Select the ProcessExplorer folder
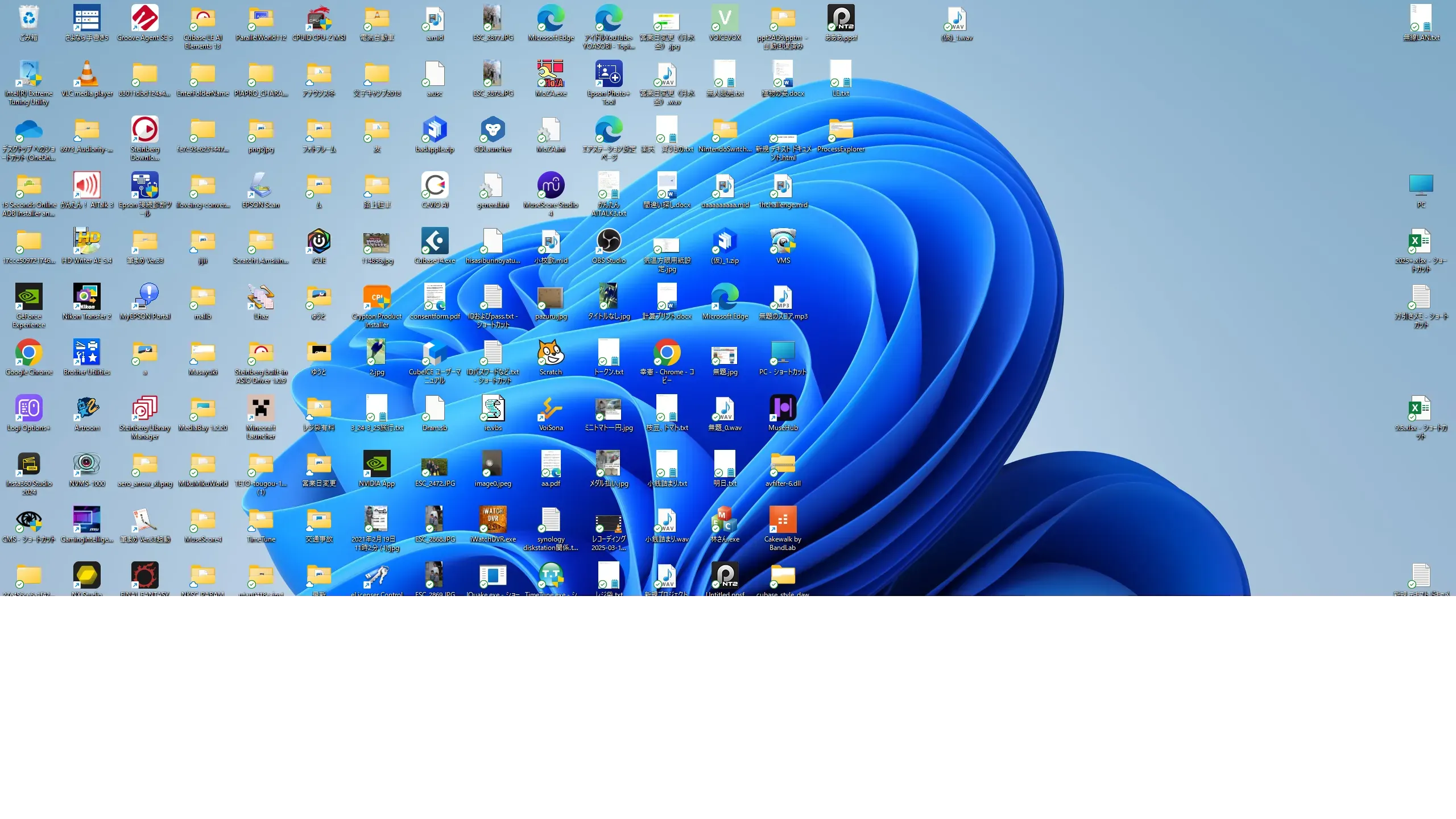Image resolution: width=1456 pixels, height=819 pixels. coord(841,130)
